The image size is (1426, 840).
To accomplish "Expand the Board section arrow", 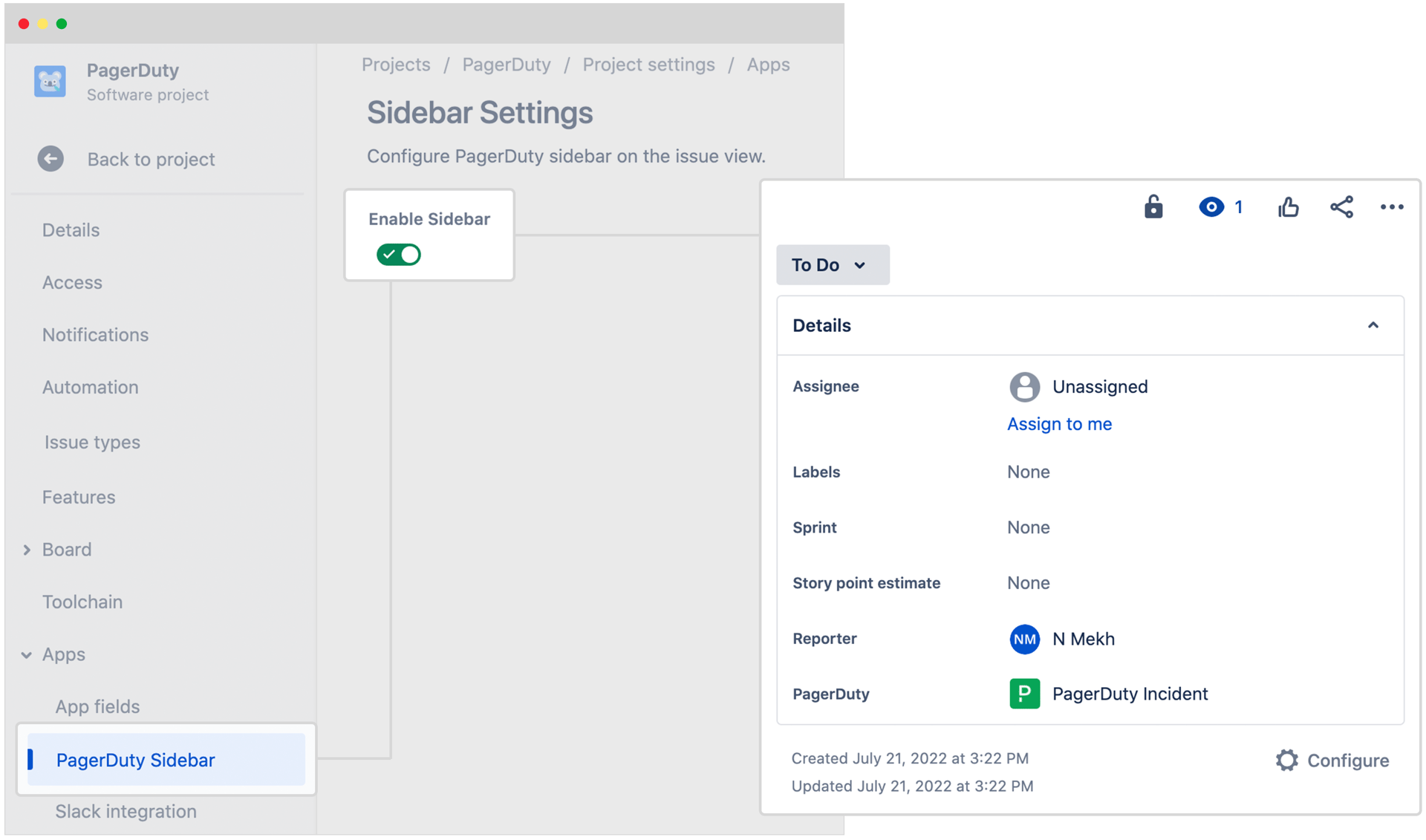I will click(x=27, y=550).
